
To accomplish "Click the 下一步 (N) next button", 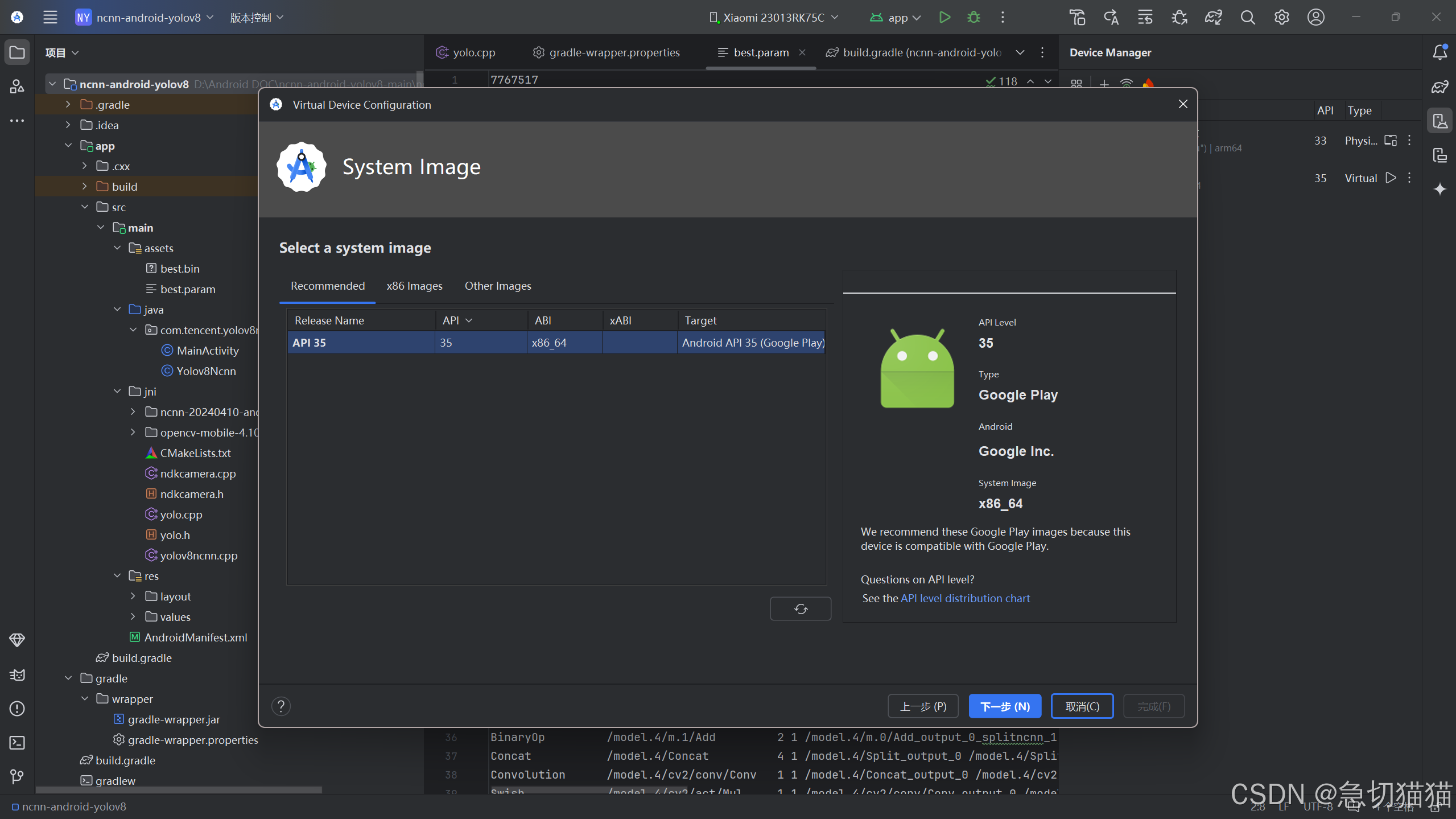I will point(1005,706).
